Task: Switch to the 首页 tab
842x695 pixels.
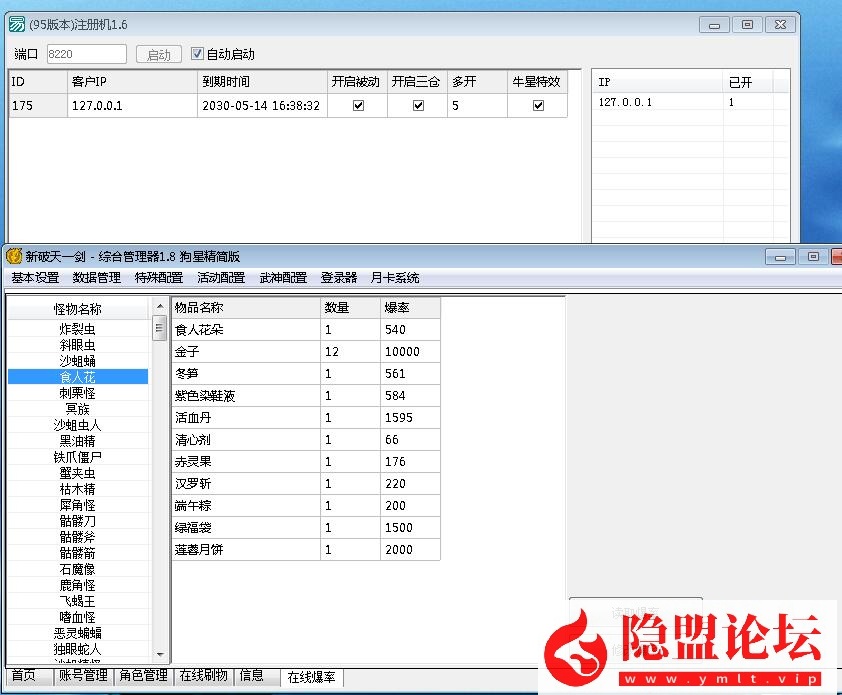Action: [22, 676]
